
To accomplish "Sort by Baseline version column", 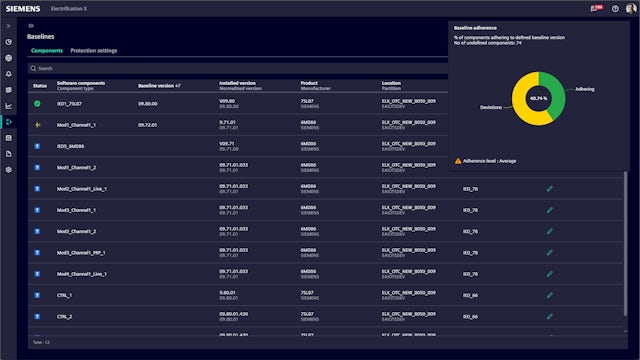I will [159, 86].
